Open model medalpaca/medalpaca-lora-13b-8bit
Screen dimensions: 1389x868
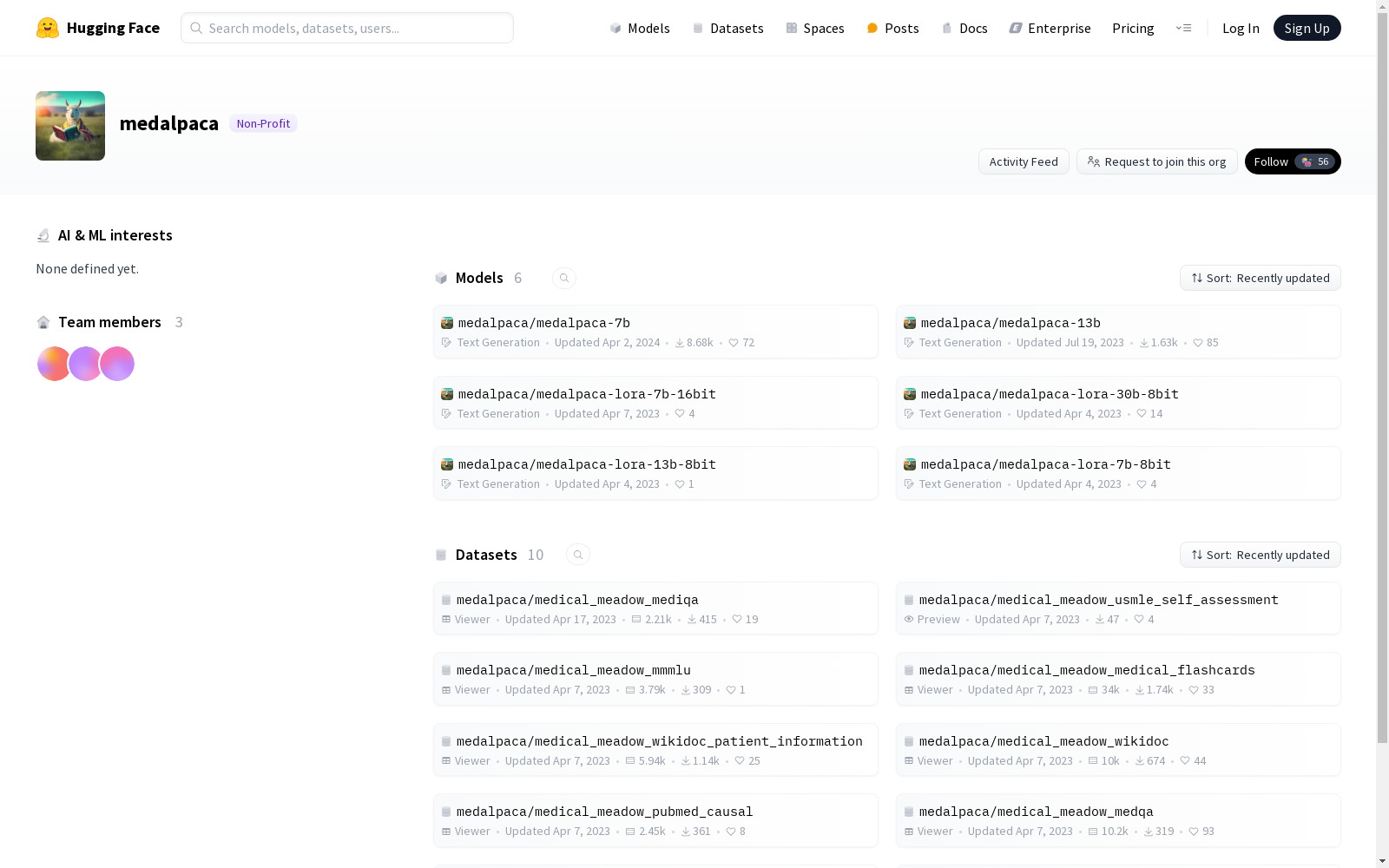pos(655,473)
